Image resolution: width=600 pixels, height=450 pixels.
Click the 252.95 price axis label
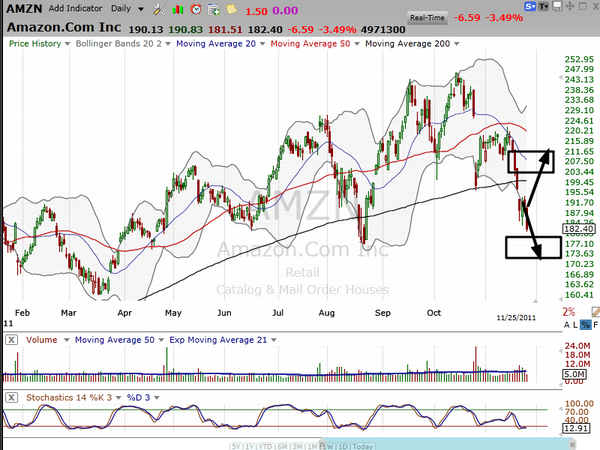(x=579, y=59)
